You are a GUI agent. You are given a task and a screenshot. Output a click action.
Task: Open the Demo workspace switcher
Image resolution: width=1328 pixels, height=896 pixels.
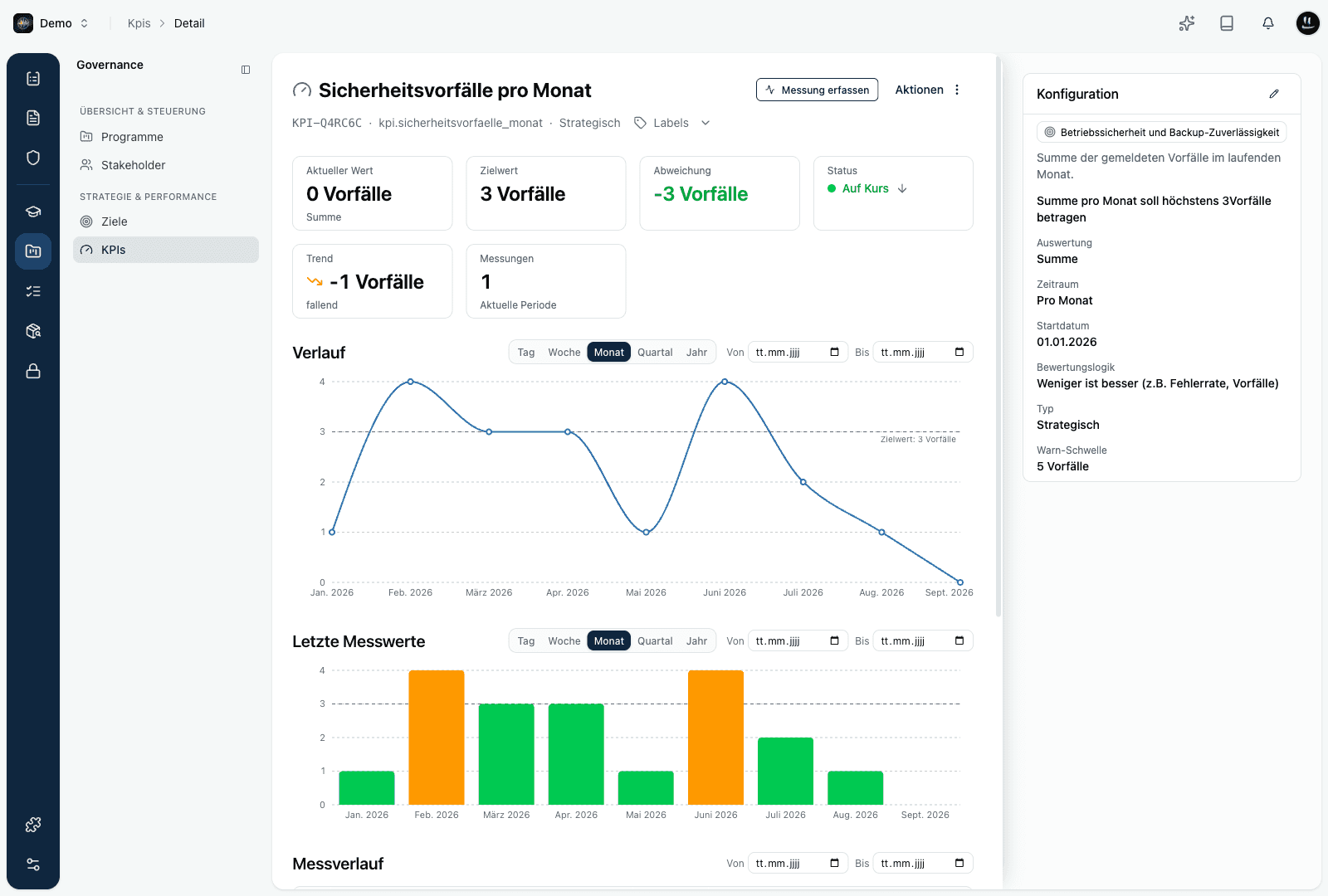click(x=51, y=23)
